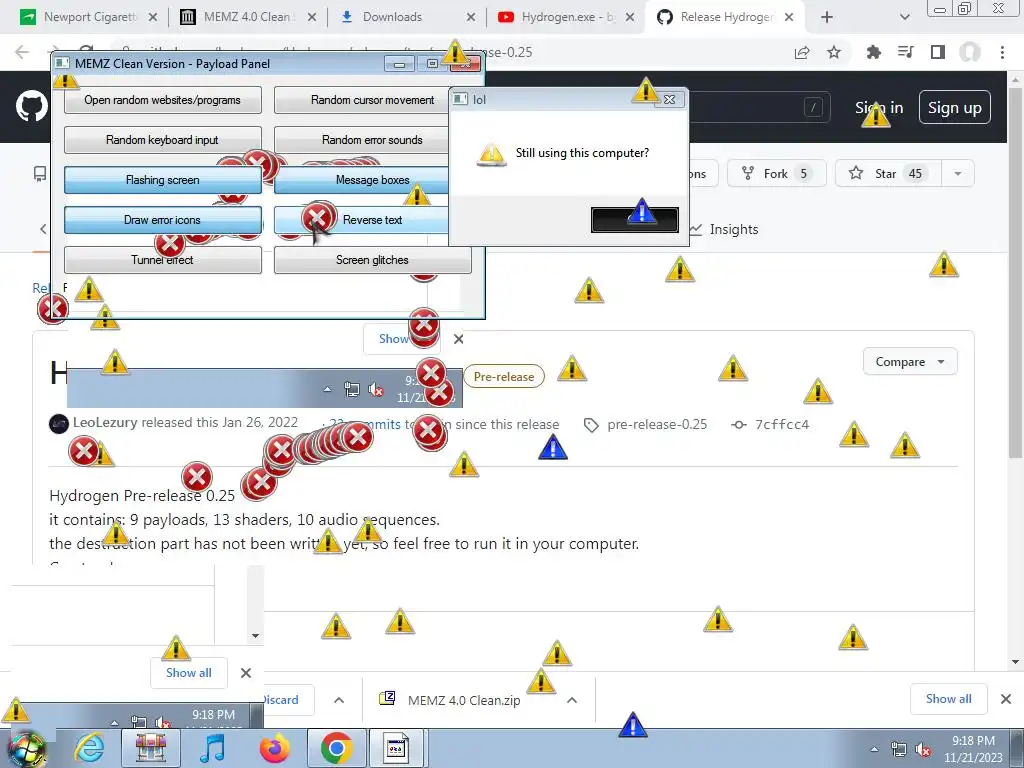
Task: Open the LeoLezury author link
Action: coord(105,423)
